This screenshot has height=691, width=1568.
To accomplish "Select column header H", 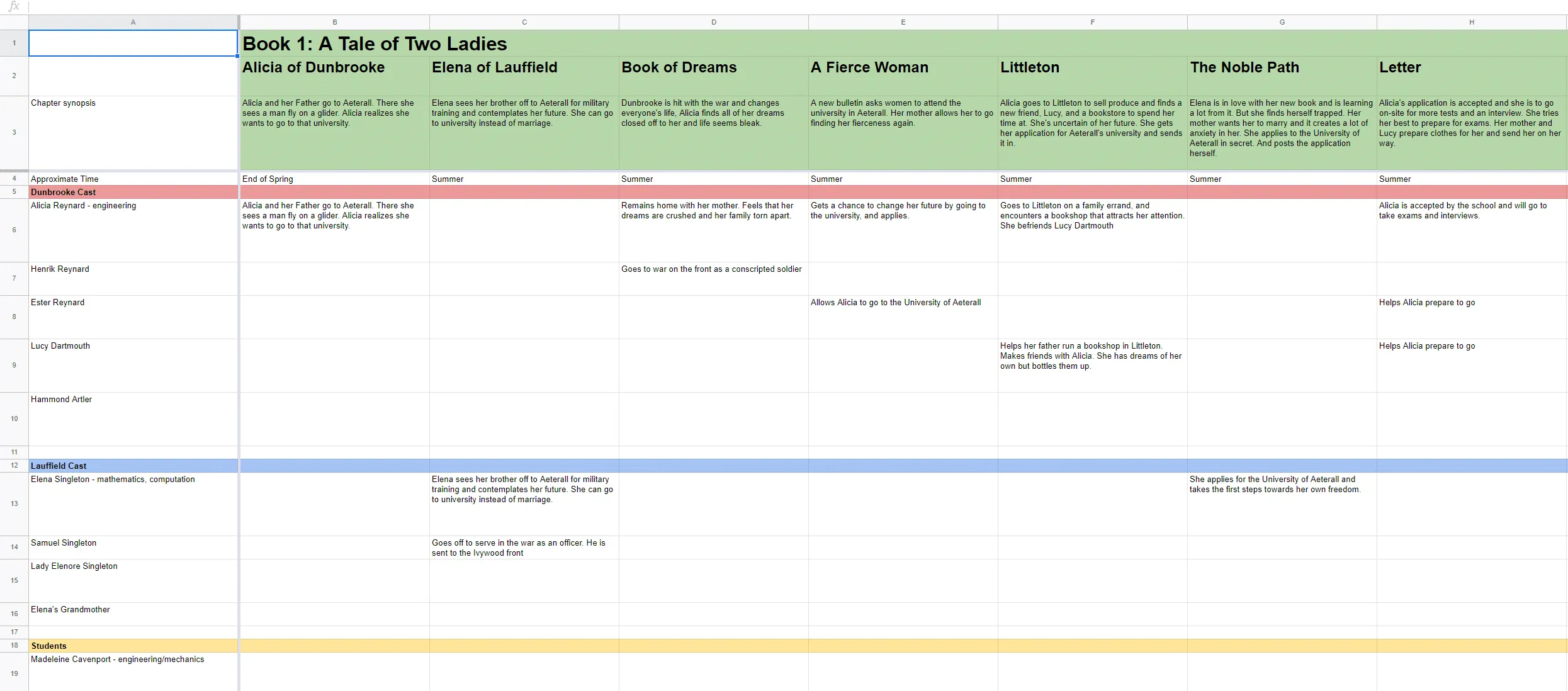I will pos(1471,21).
